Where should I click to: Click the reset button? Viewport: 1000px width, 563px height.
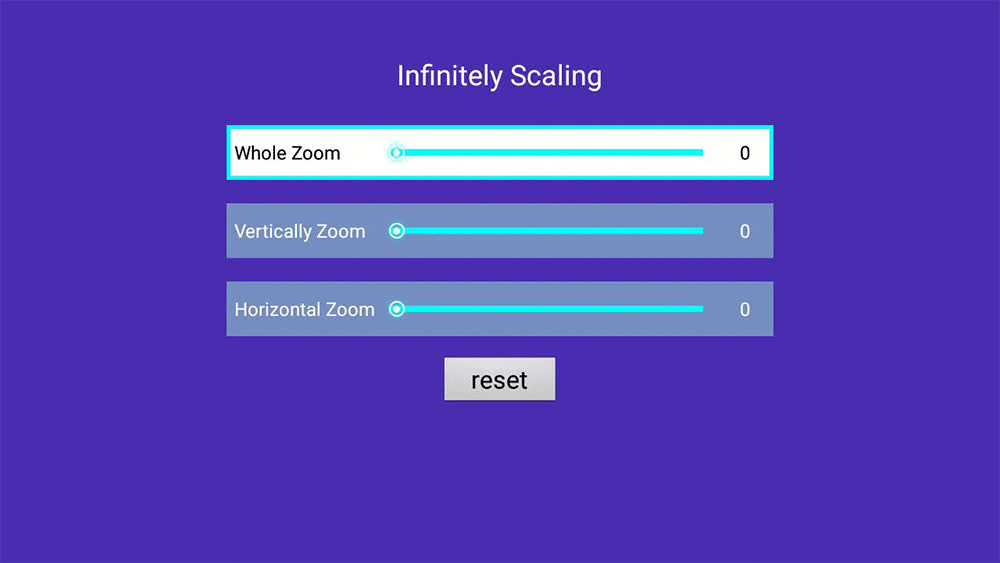(x=499, y=379)
